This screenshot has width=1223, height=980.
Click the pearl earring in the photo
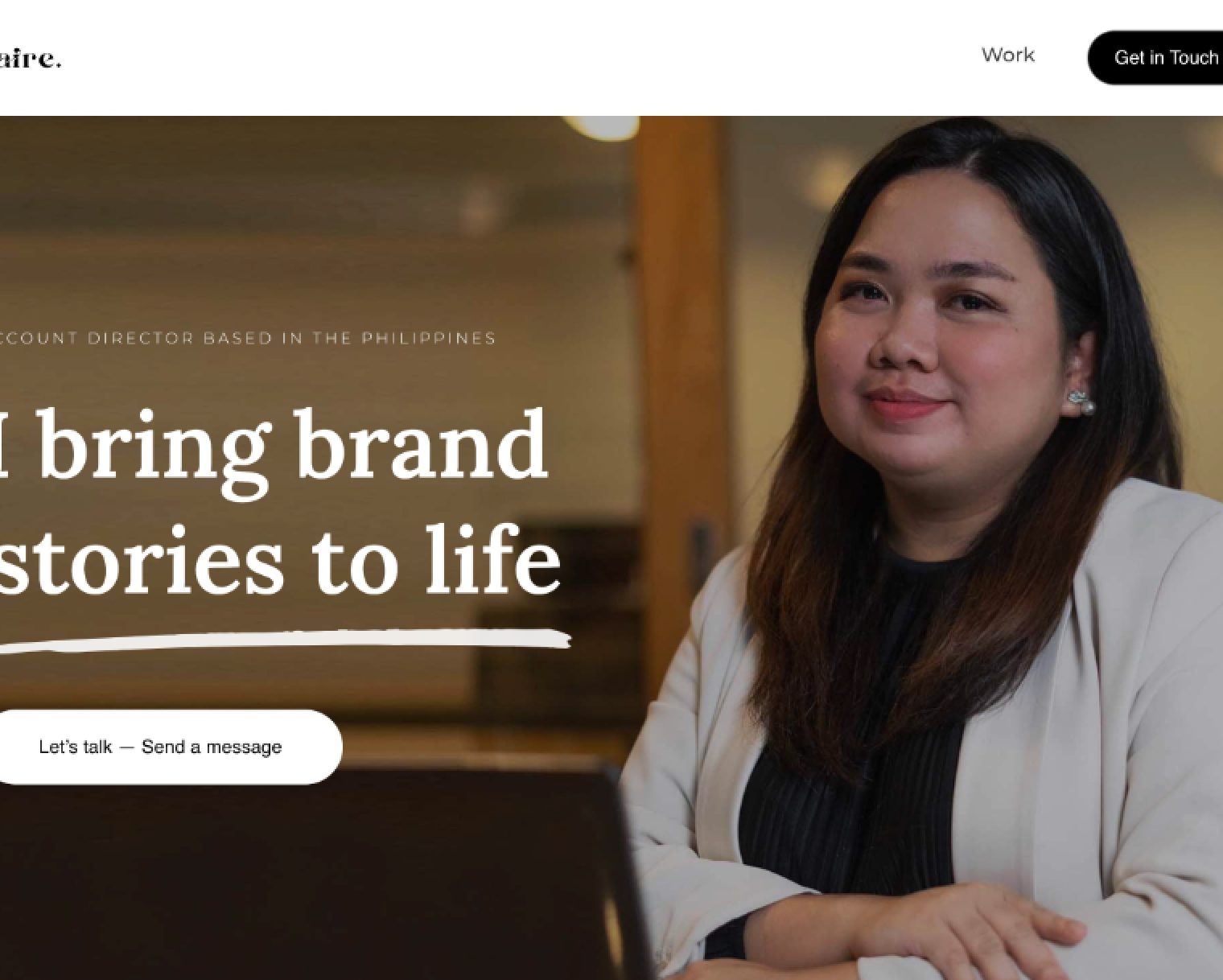(1080, 401)
